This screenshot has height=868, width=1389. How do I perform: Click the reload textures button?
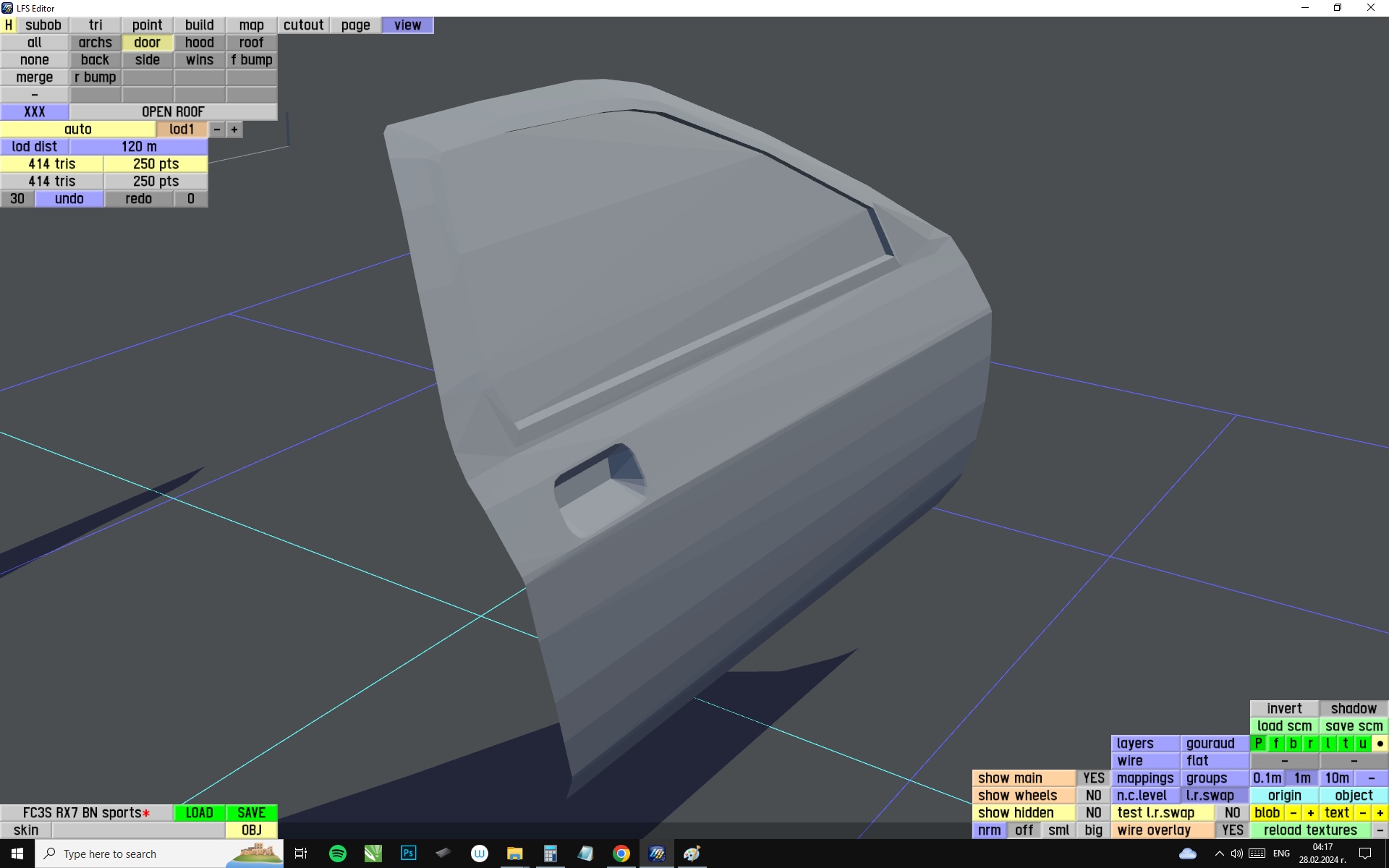[x=1310, y=830]
